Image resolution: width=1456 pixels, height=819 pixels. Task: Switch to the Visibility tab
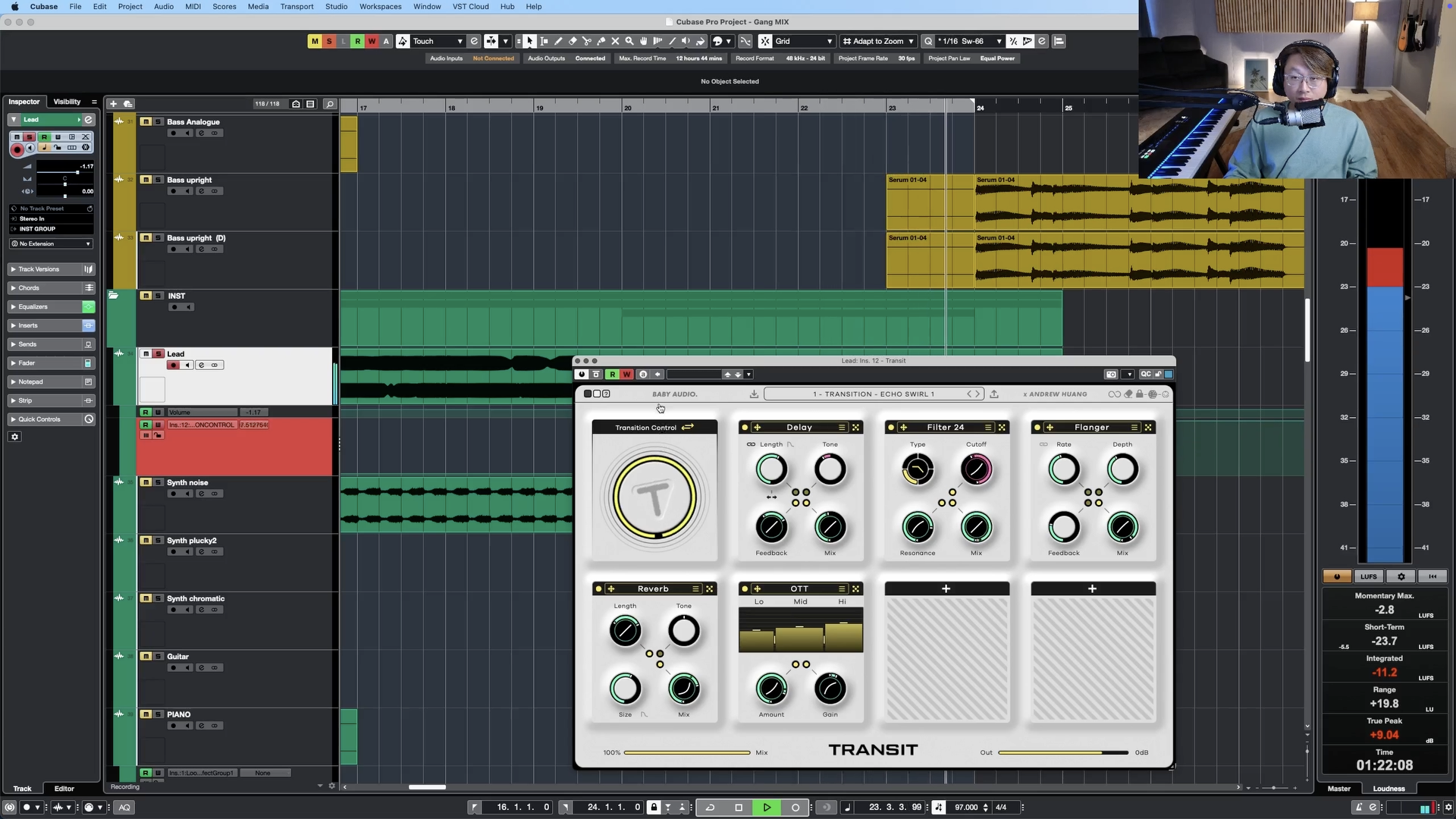[67, 102]
